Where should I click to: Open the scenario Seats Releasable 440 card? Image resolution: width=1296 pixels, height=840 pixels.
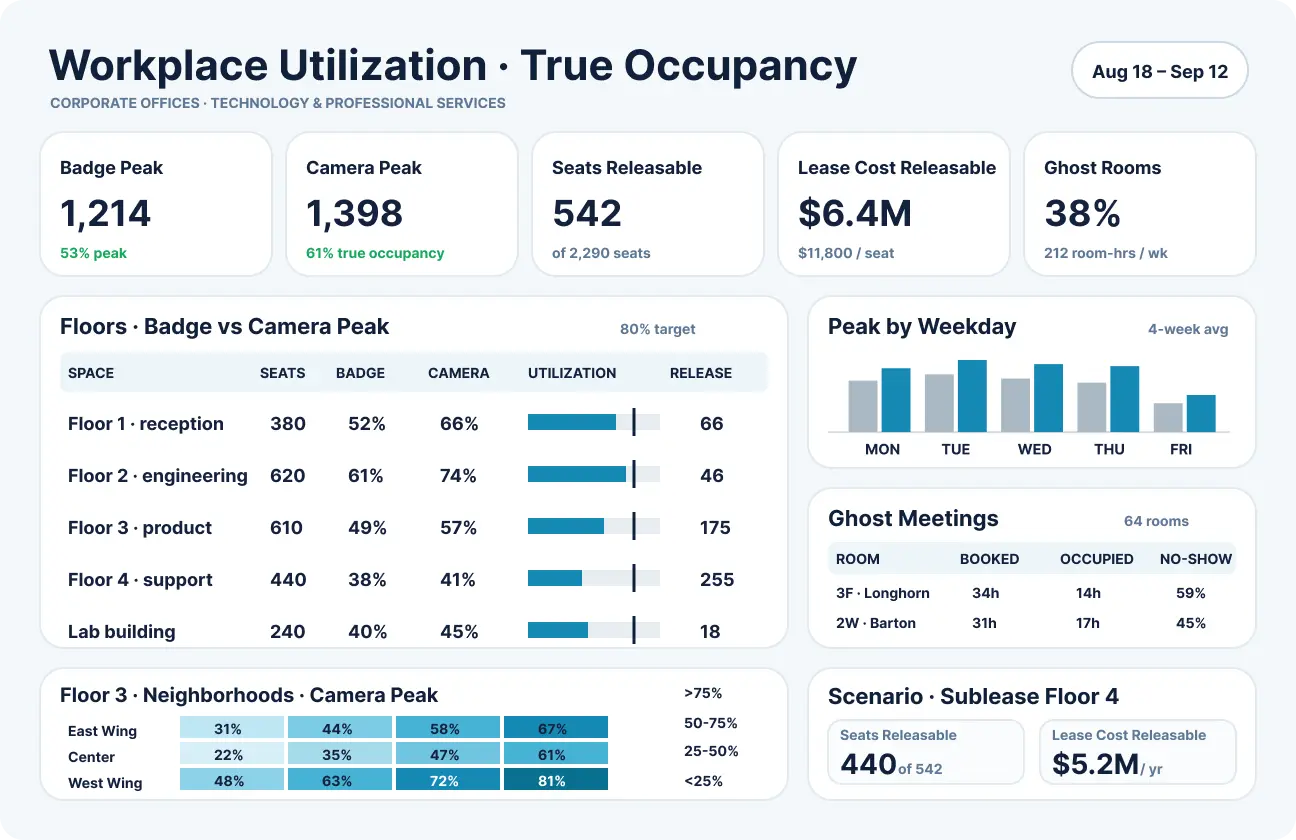(926, 752)
